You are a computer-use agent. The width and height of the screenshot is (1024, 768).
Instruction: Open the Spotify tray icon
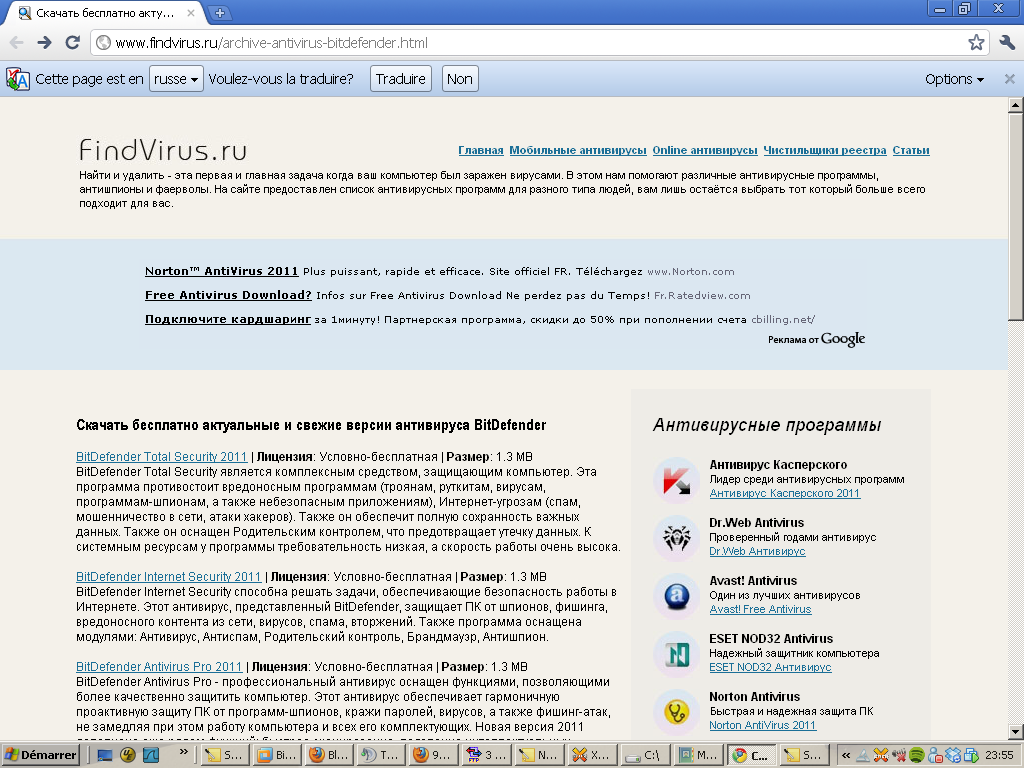coord(916,756)
